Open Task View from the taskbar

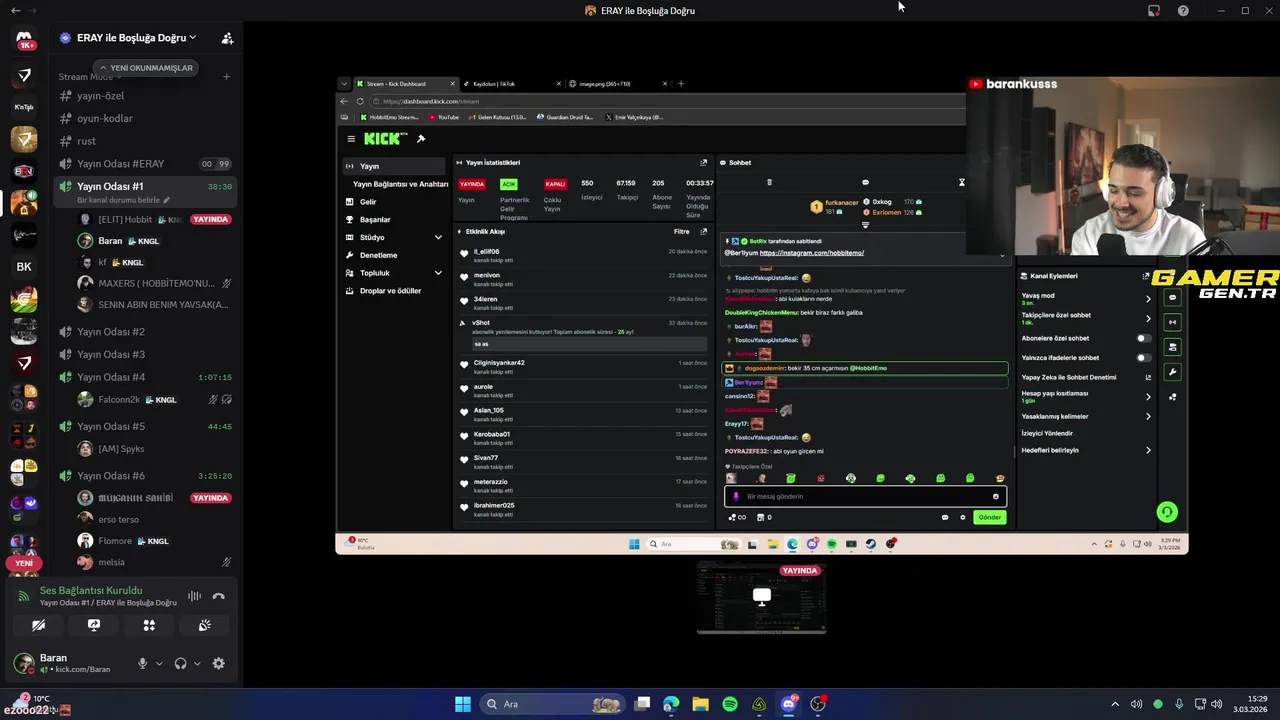pyautogui.click(x=643, y=704)
